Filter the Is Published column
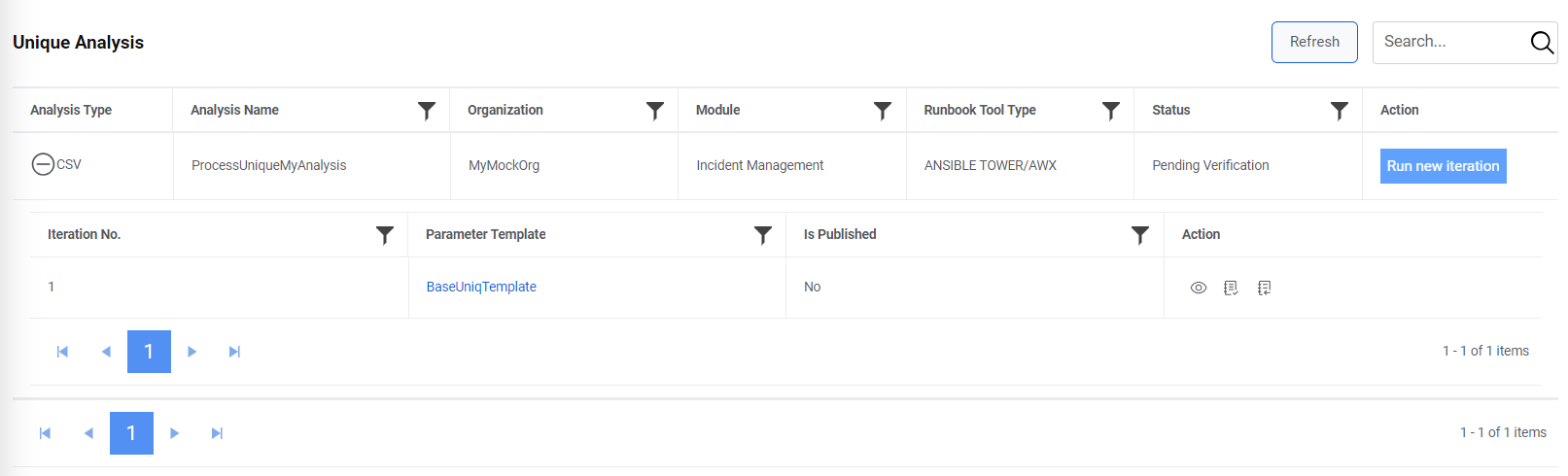 (1140, 235)
